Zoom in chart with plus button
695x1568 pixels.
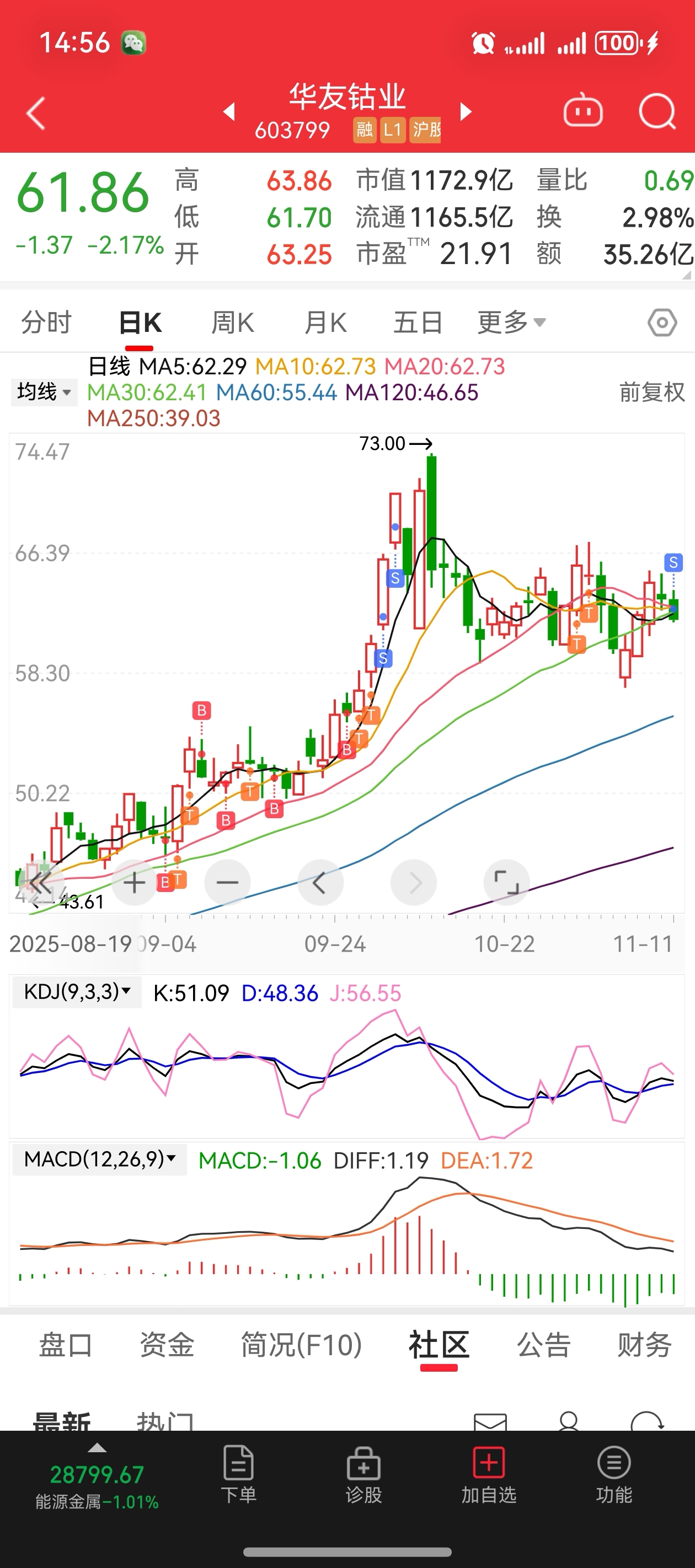pyautogui.click(x=135, y=882)
